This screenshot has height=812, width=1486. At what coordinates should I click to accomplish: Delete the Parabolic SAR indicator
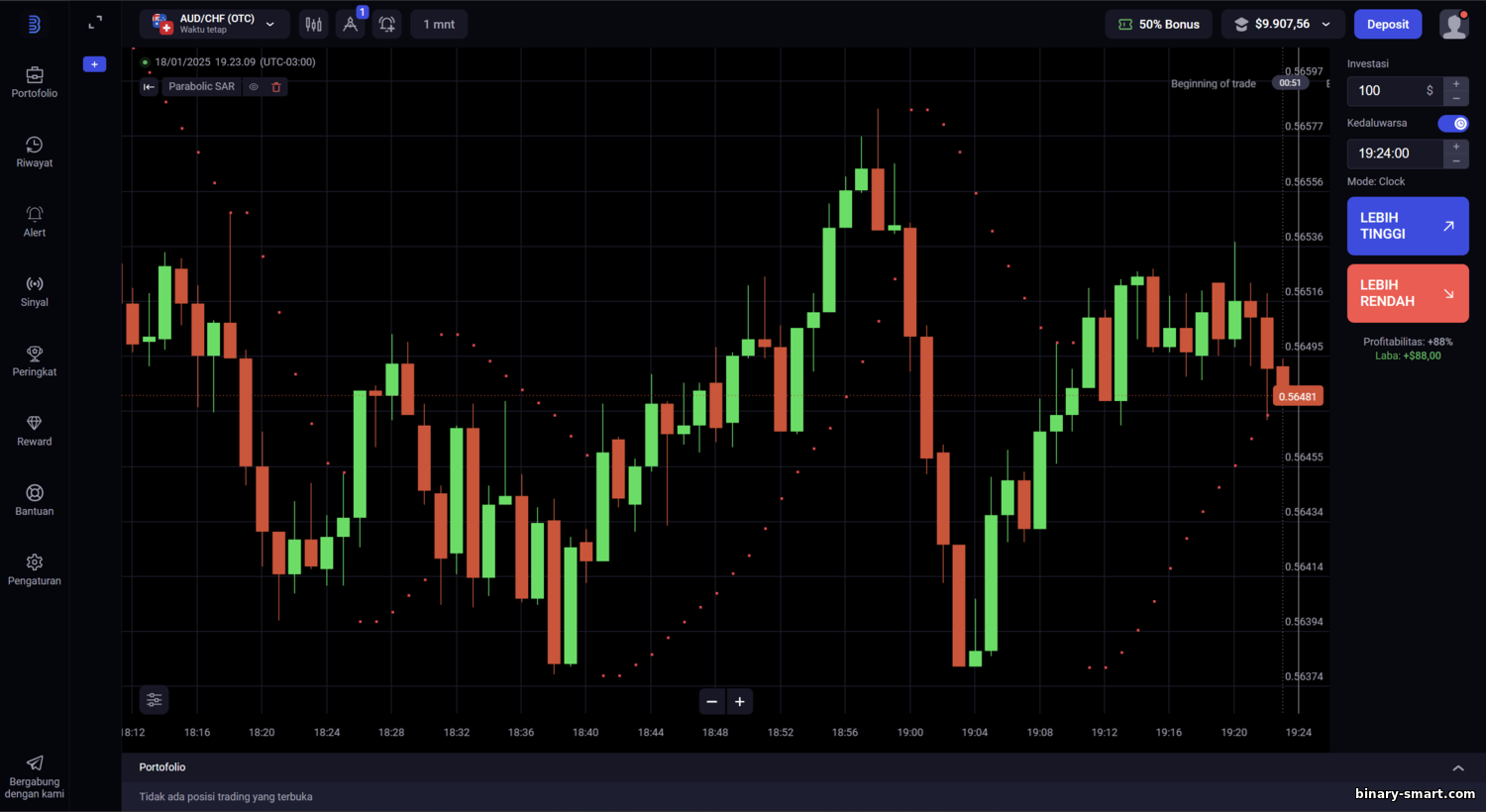[x=276, y=87]
